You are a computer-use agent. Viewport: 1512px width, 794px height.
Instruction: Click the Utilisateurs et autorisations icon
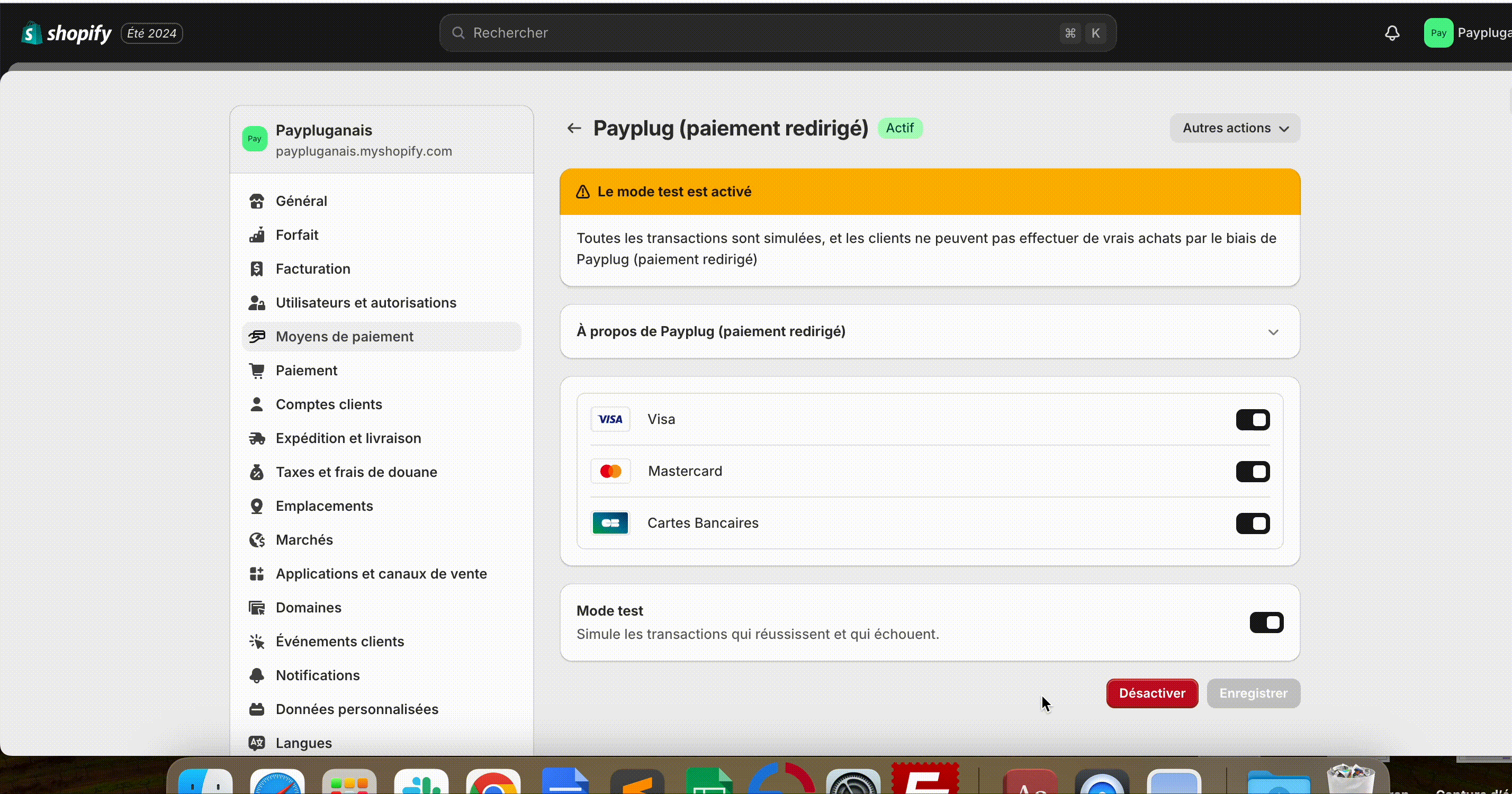pos(256,303)
